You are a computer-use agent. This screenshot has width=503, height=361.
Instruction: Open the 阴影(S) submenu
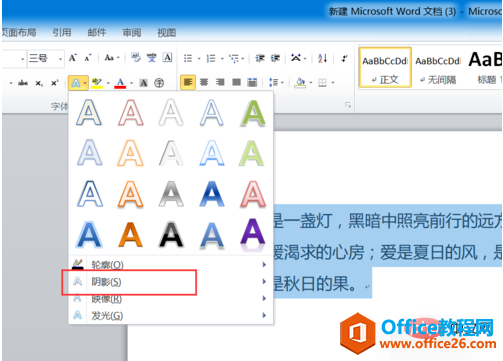pyautogui.click(x=171, y=282)
